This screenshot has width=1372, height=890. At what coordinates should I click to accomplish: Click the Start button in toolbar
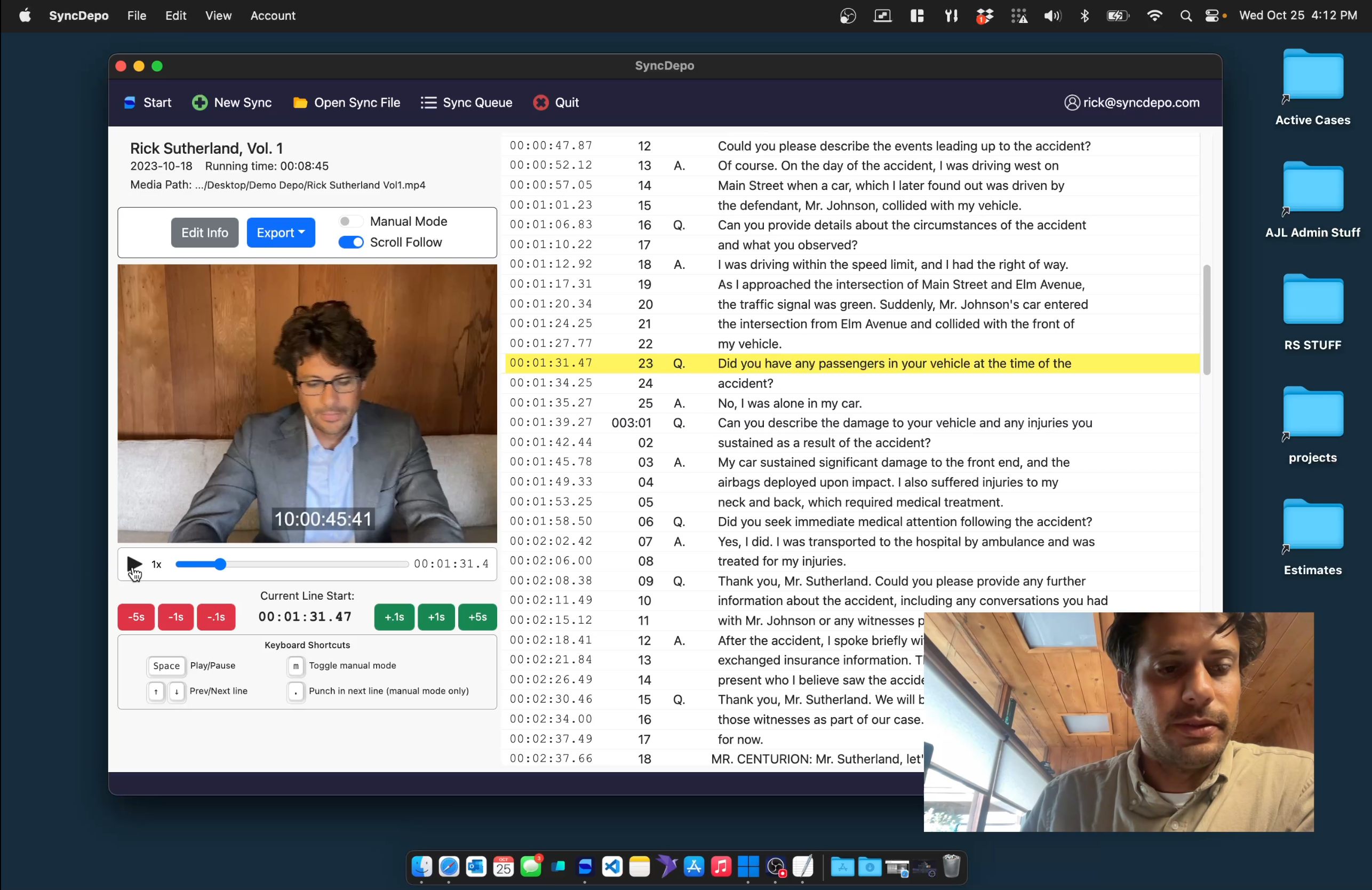tap(147, 102)
